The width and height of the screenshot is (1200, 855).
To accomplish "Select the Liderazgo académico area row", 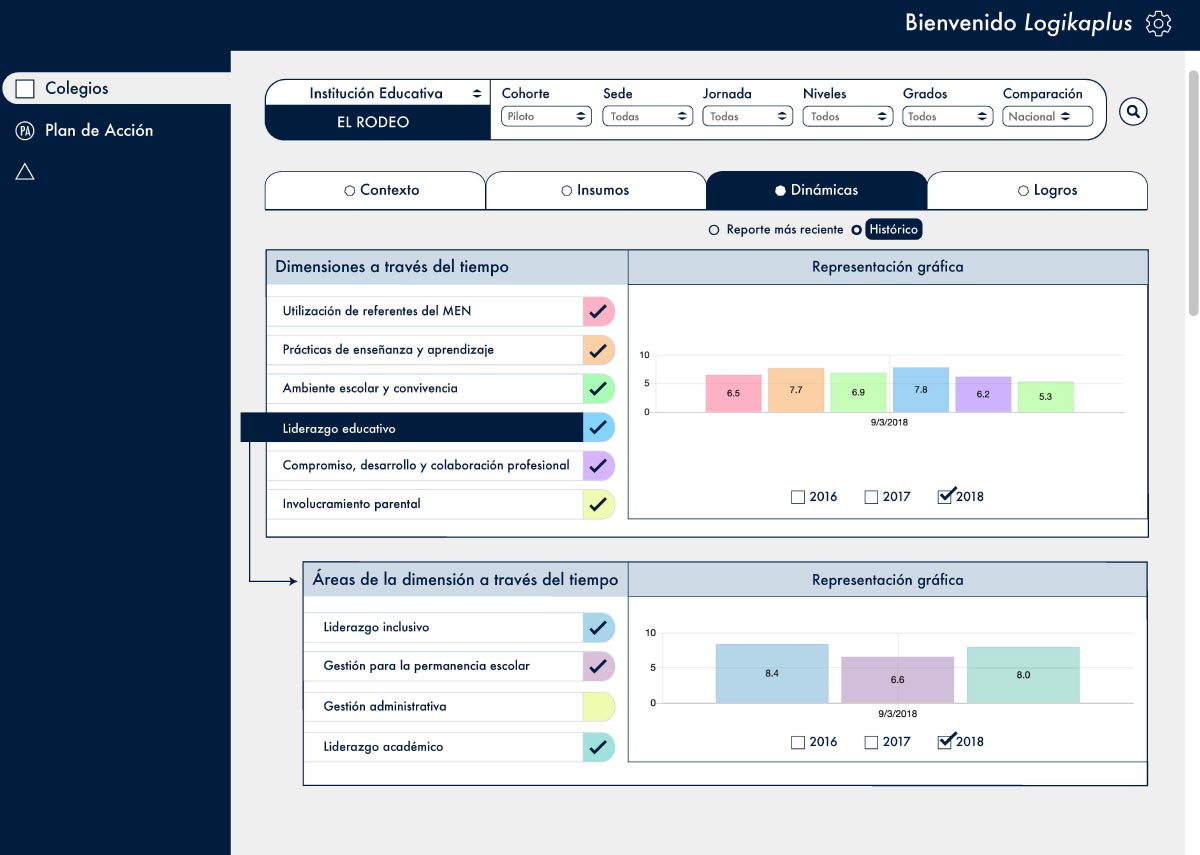I will point(443,747).
